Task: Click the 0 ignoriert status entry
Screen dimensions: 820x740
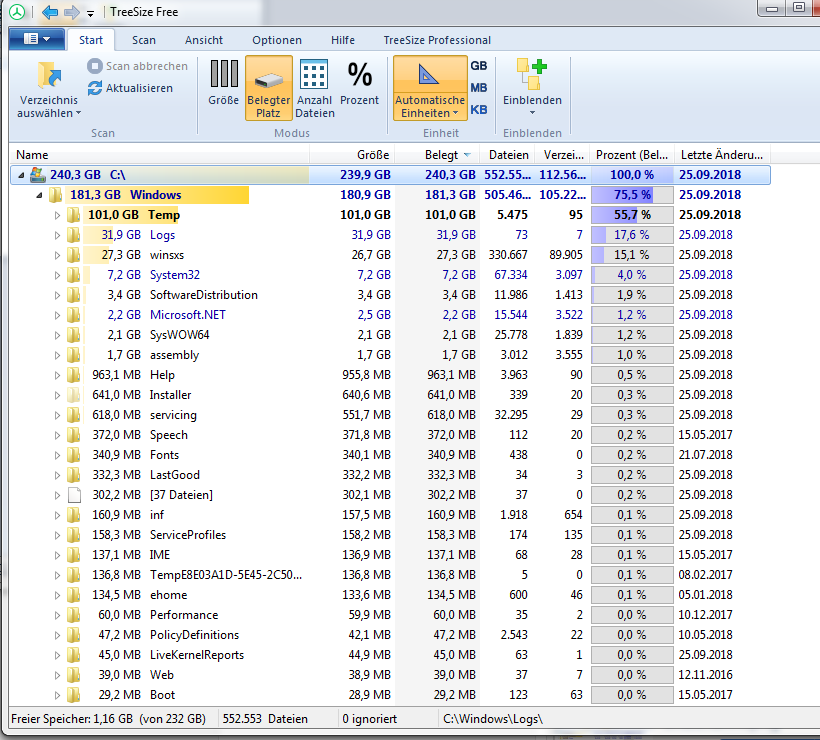Action: point(369,719)
